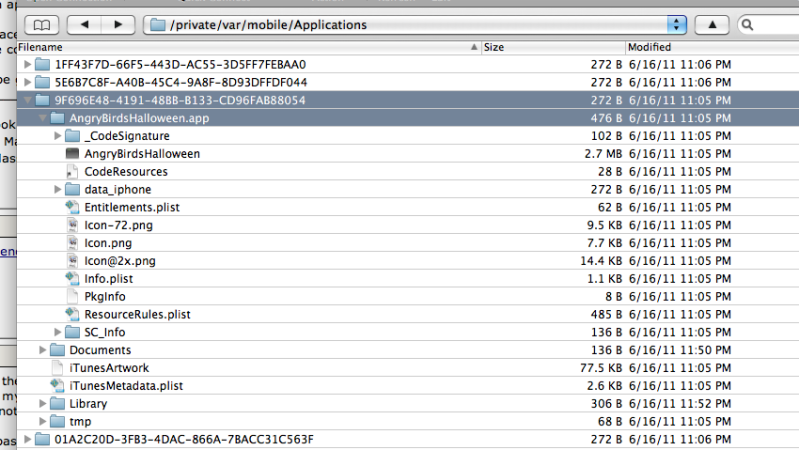
Task: Click folder icon of 9F696E48-4191 row
Action: tap(42, 100)
